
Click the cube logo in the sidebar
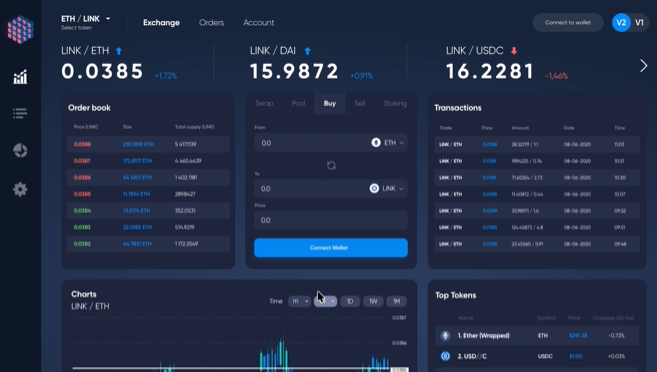pos(20,30)
